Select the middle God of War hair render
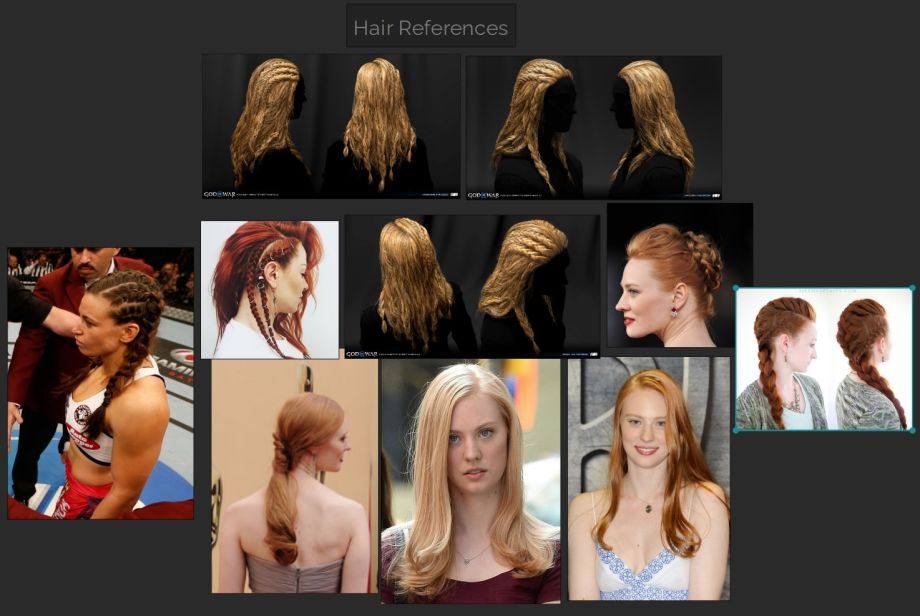 coord(472,285)
